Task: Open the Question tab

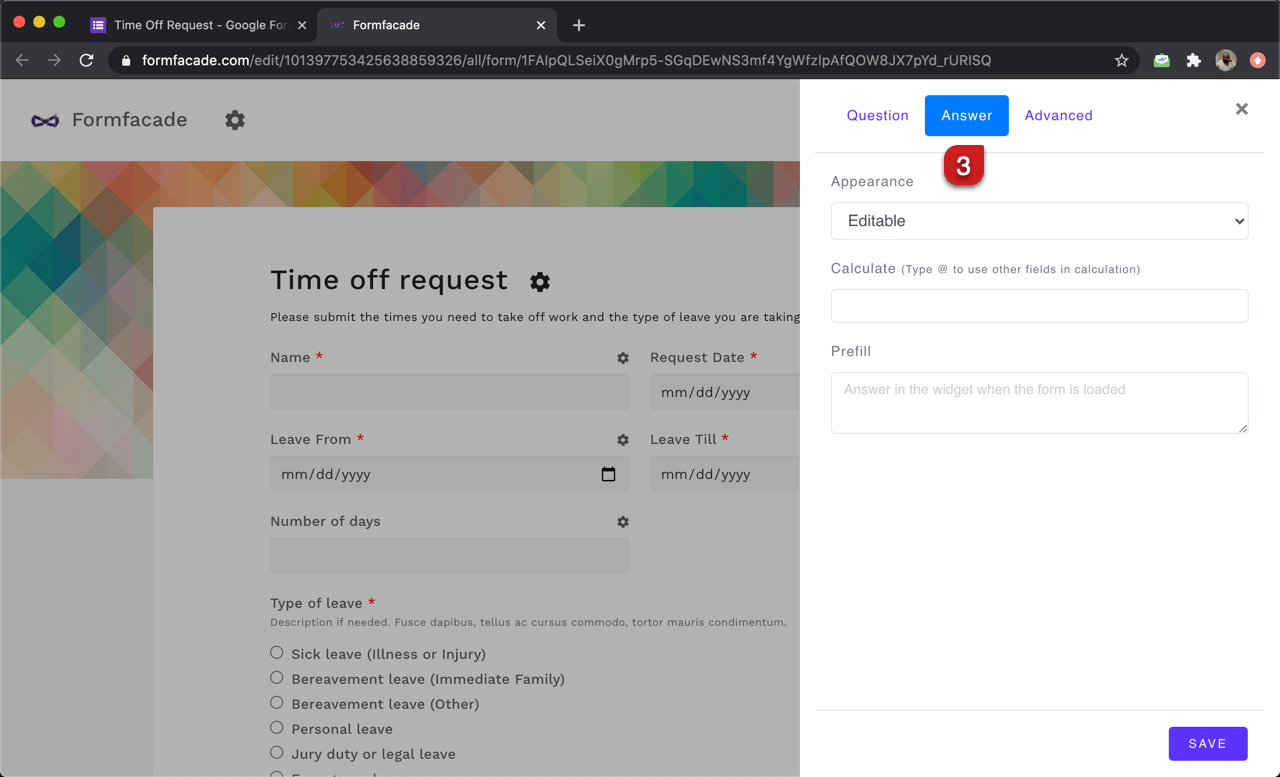Action: point(877,115)
